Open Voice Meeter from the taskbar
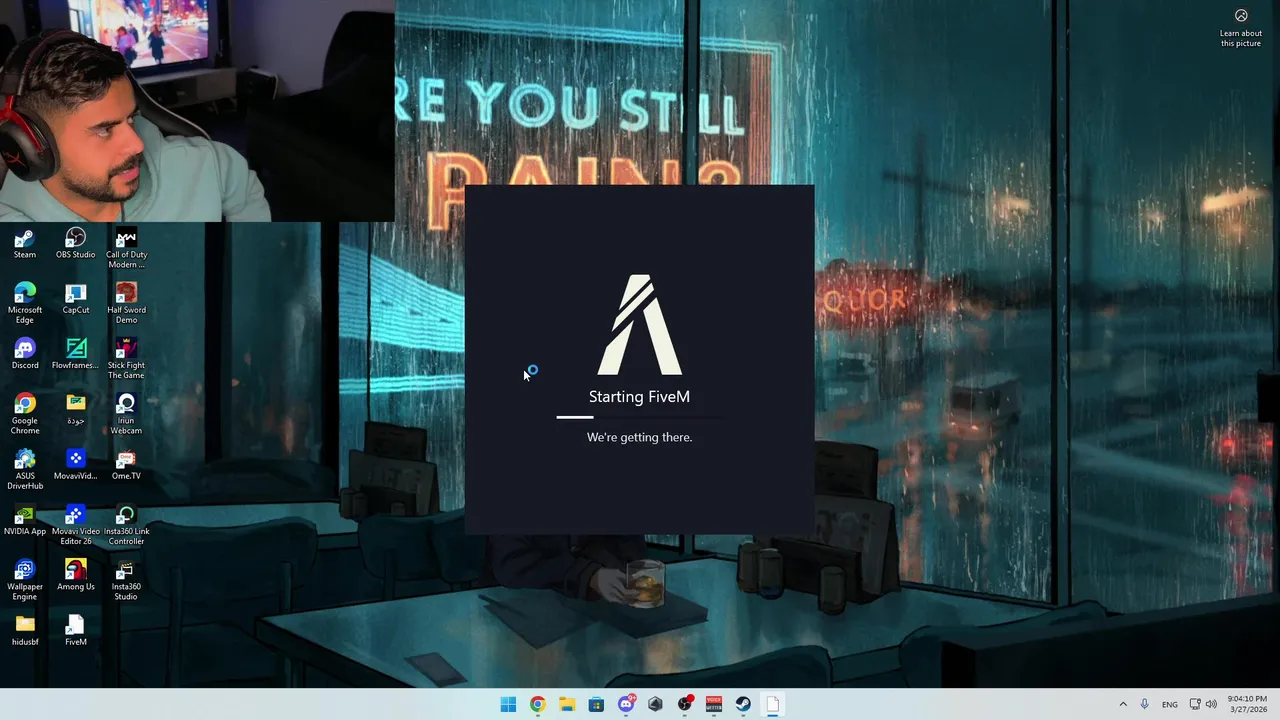Screen dimensions: 1280x720 pos(714,704)
